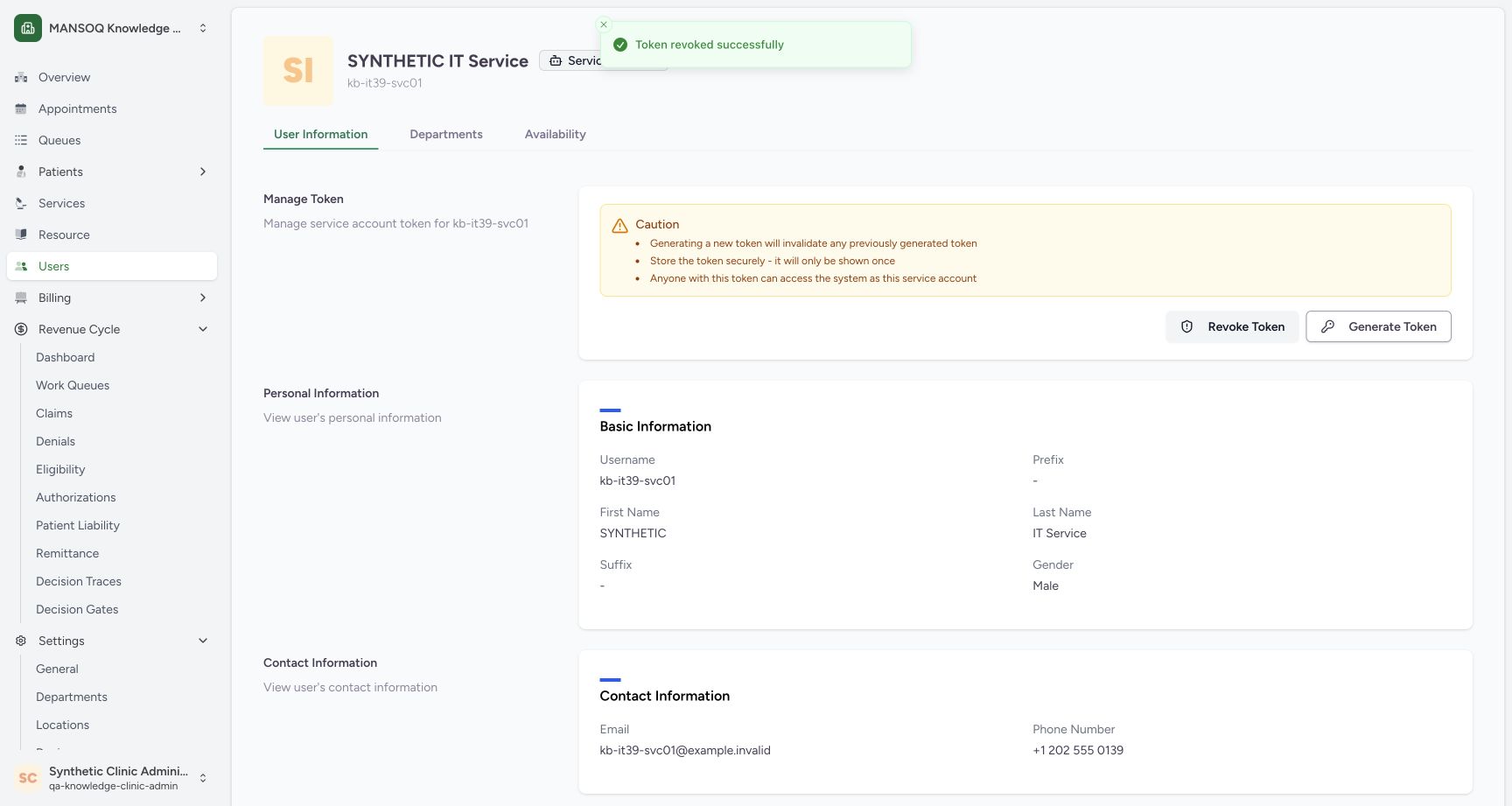
Task: Collapse the Settings section chevron
Action: 203,641
